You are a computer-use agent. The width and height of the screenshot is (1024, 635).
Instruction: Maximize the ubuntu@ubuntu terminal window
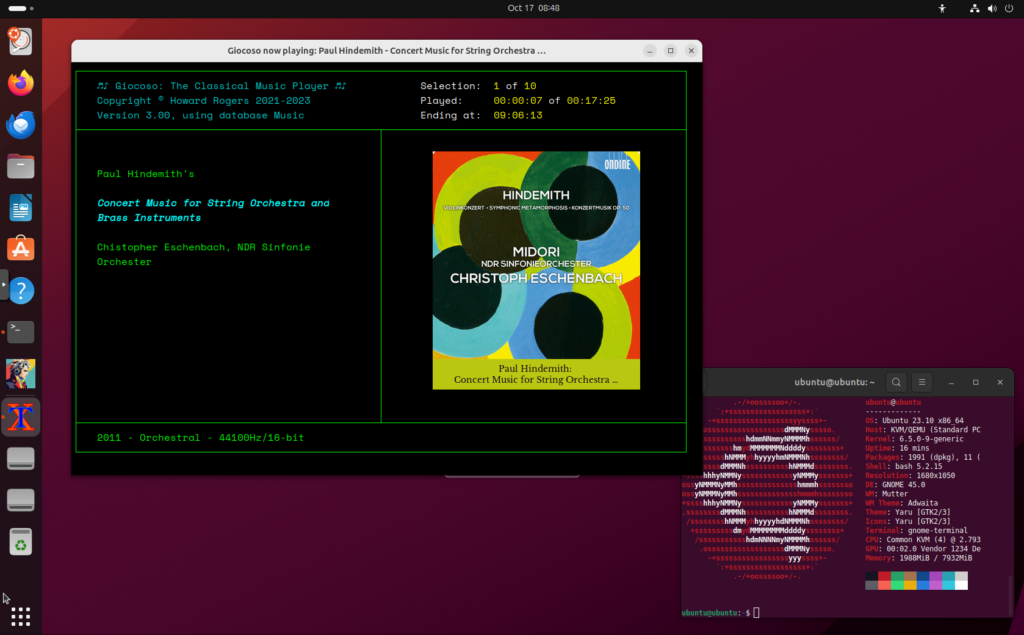tap(976, 382)
